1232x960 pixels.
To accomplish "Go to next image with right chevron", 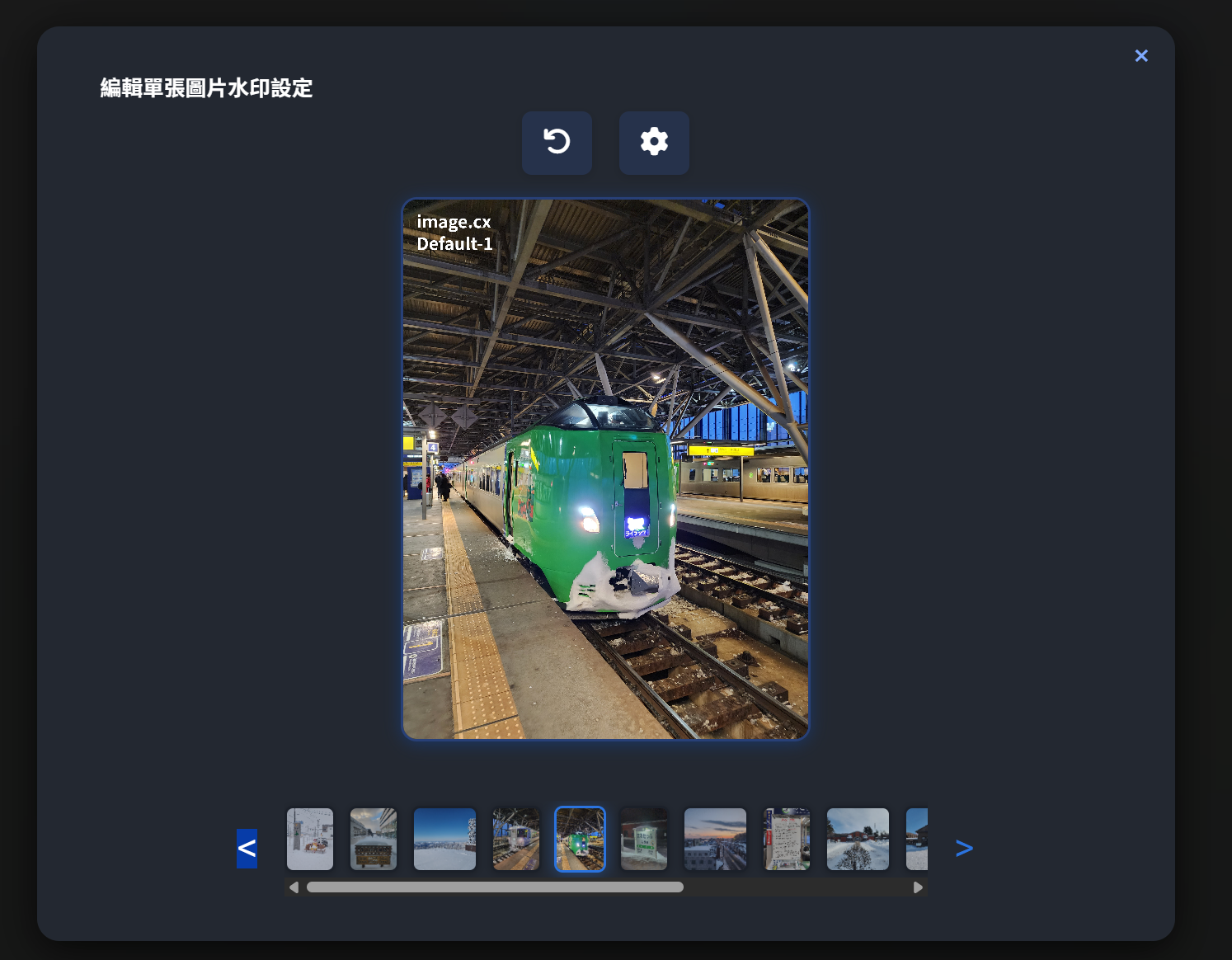I will pos(964,848).
